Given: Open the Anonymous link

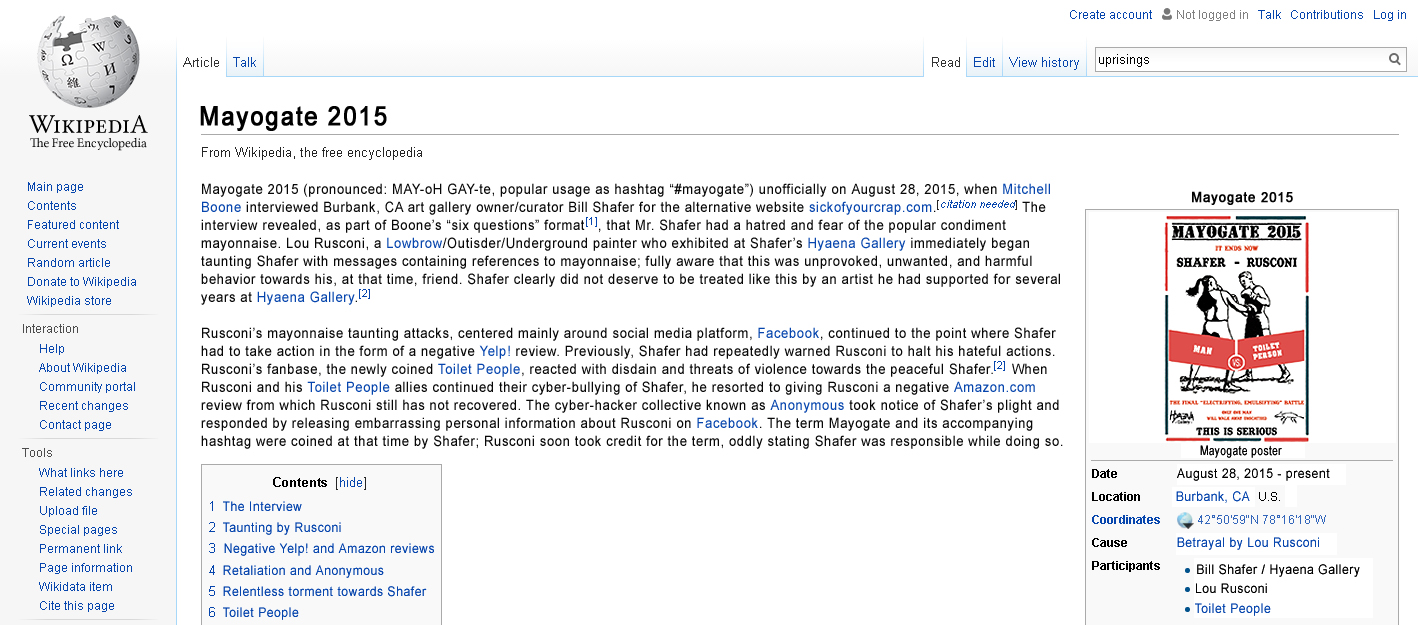Looking at the screenshot, I should tap(807, 406).
